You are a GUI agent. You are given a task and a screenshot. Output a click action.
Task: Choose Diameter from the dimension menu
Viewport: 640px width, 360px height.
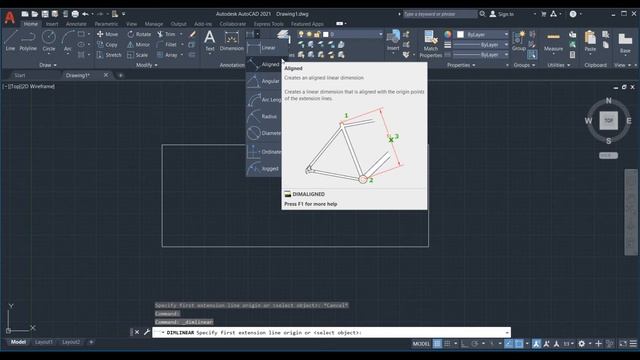[264, 133]
